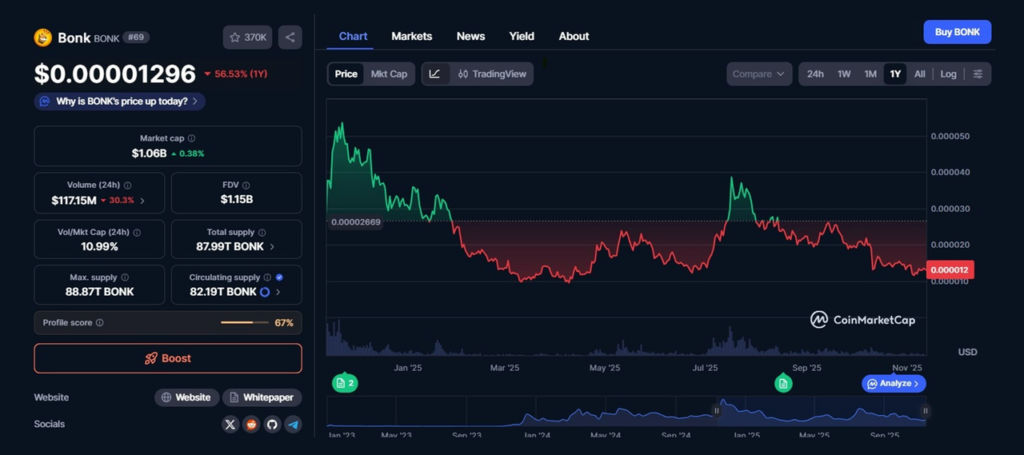Viewport: 1024px width, 455px height.
Task: Click right handle of timeline range selector
Action: (925, 411)
